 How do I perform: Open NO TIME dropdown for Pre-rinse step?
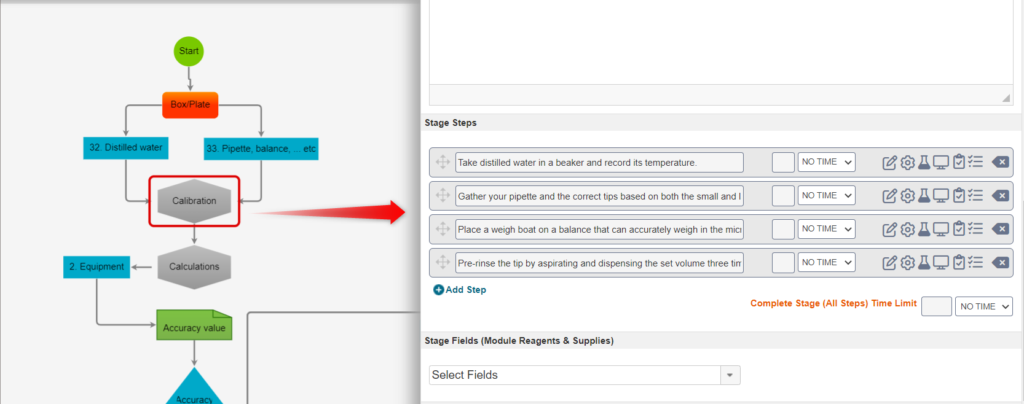pyautogui.click(x=826, y=262)
